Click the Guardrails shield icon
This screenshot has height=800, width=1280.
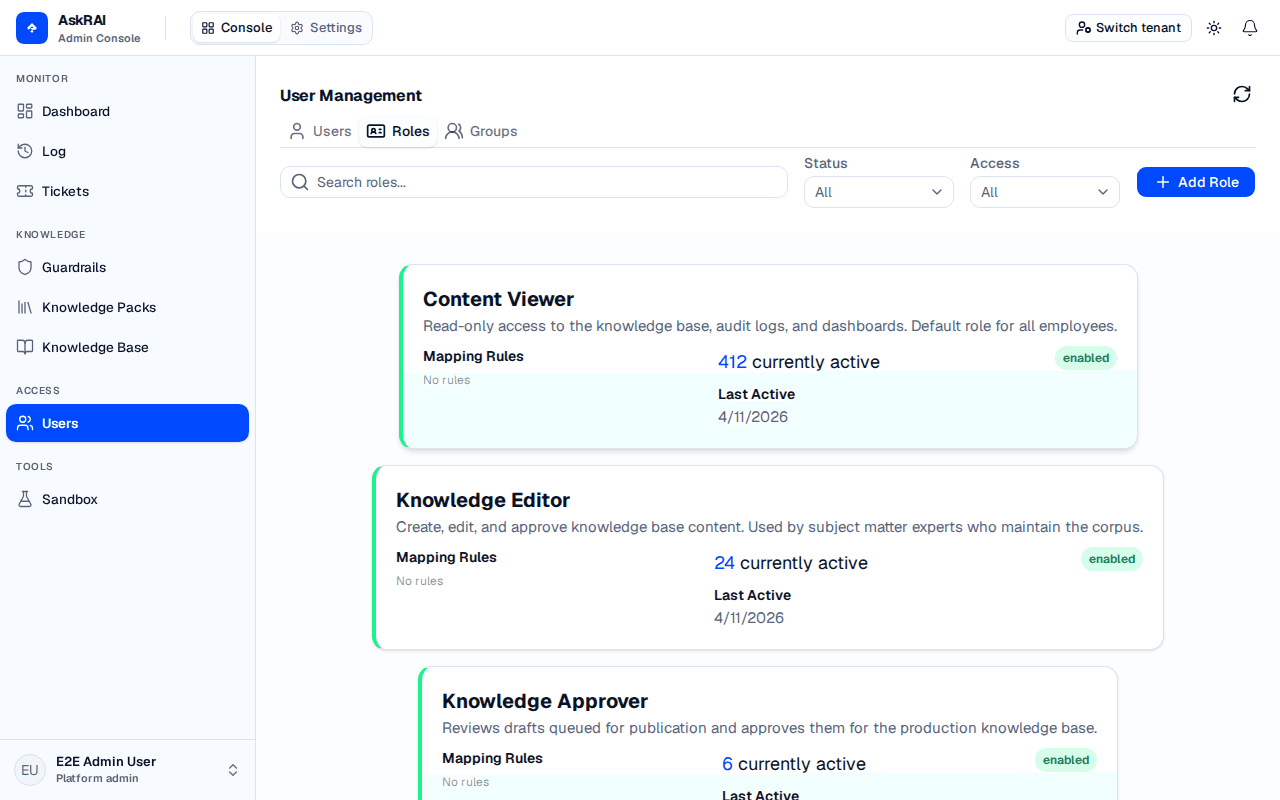25,267
